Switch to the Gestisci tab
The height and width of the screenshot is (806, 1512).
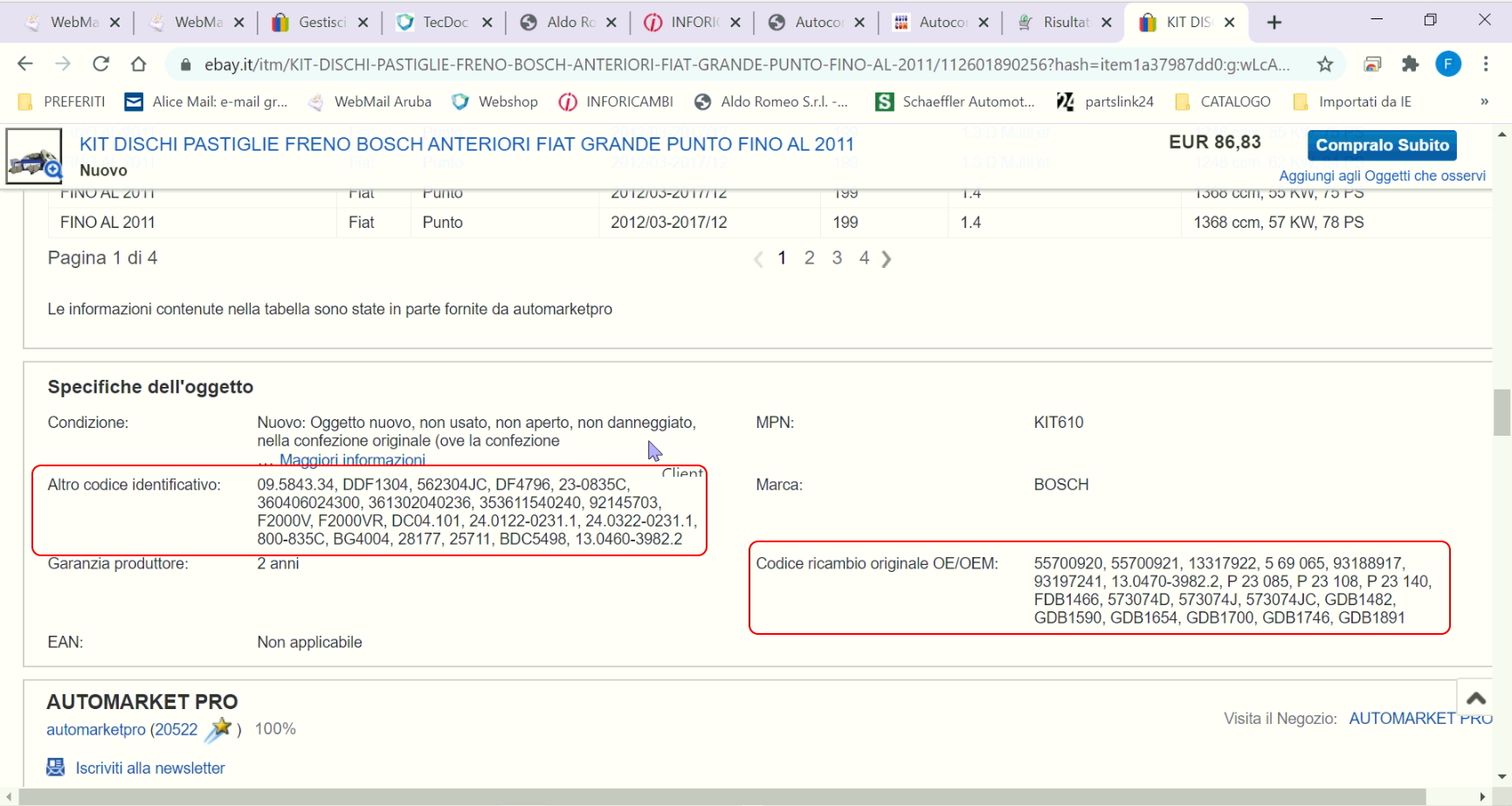coord(321,23)
